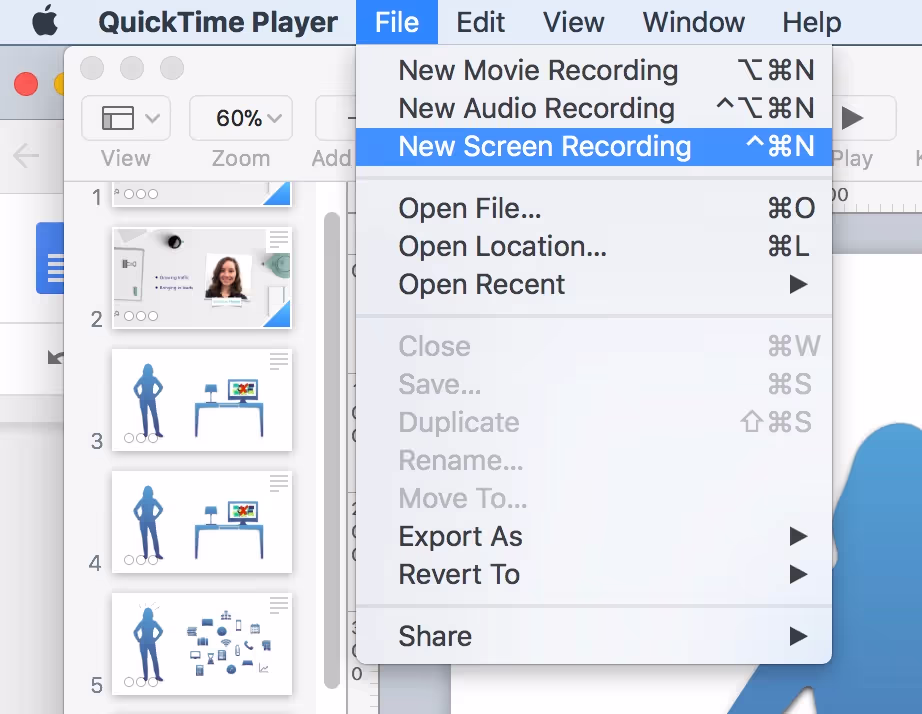922x714 pixels.
Task: Expand the Share submenu
Action: [594, 636]
